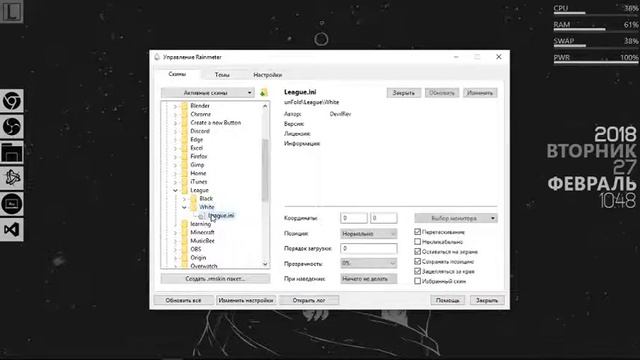
Task: Toggle Оставаться на экране checkbox
Action: pos(417,251)
